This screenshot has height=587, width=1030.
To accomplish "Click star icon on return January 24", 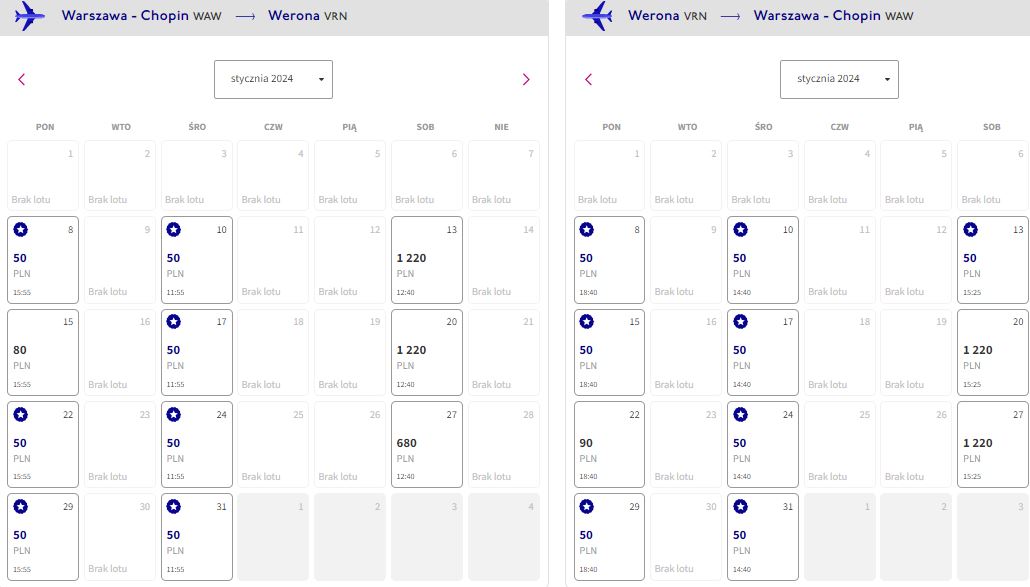I will (x=740, y=415).
